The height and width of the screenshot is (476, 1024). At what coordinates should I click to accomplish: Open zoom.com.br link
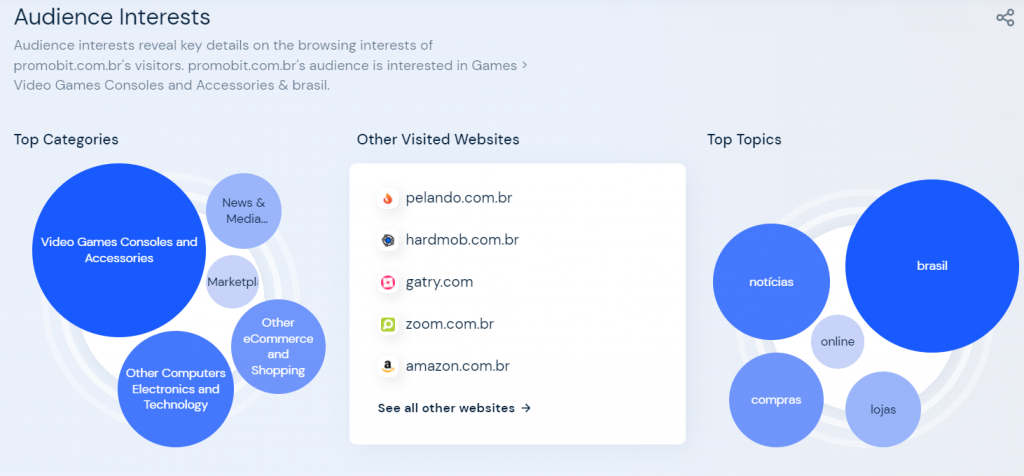click(x=449, y=325)
